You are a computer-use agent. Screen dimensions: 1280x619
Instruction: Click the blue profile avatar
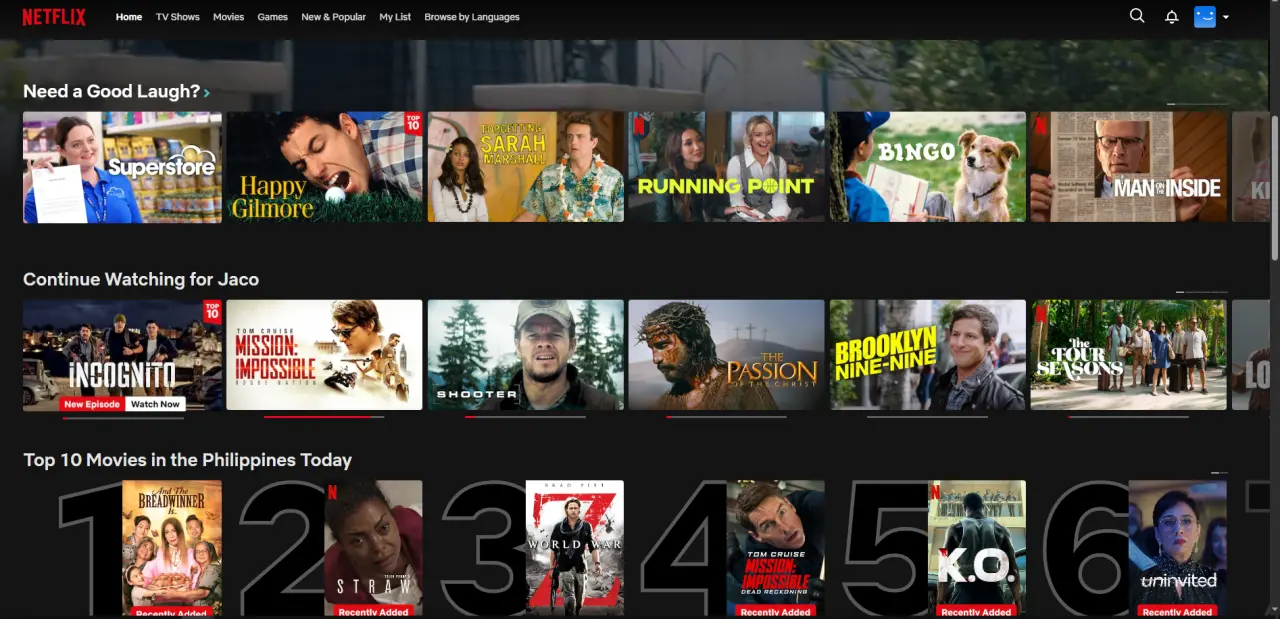[1205, 17]
